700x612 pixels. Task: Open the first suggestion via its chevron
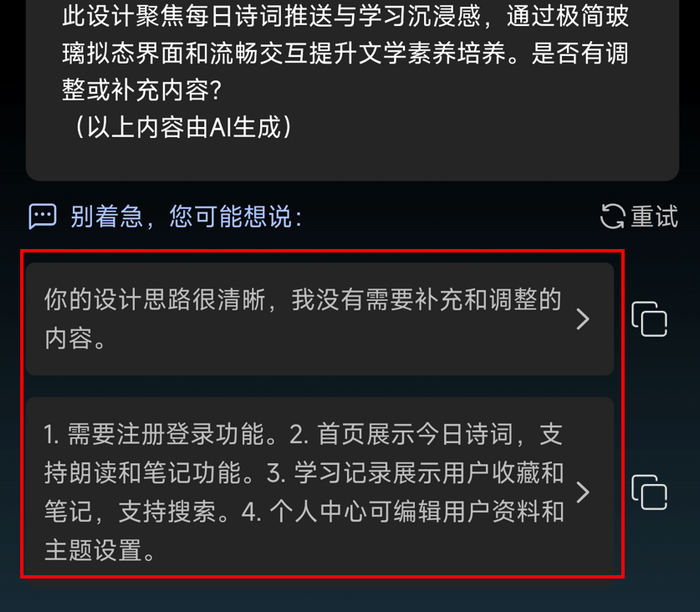[583, 319]
